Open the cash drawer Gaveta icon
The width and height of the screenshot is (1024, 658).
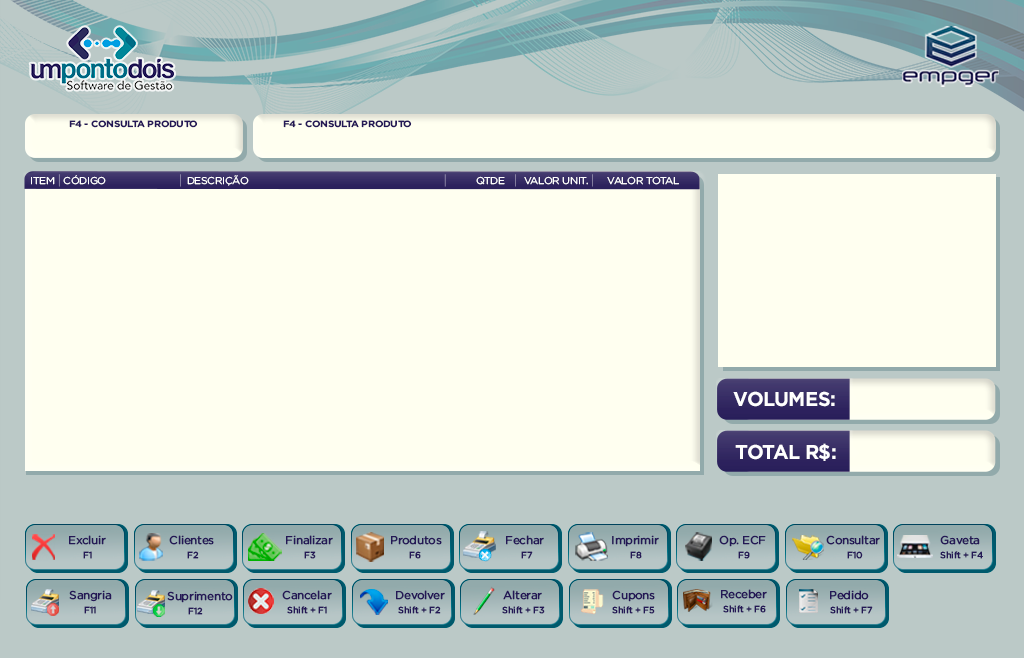pyautogui.click(x=915, y=547)
